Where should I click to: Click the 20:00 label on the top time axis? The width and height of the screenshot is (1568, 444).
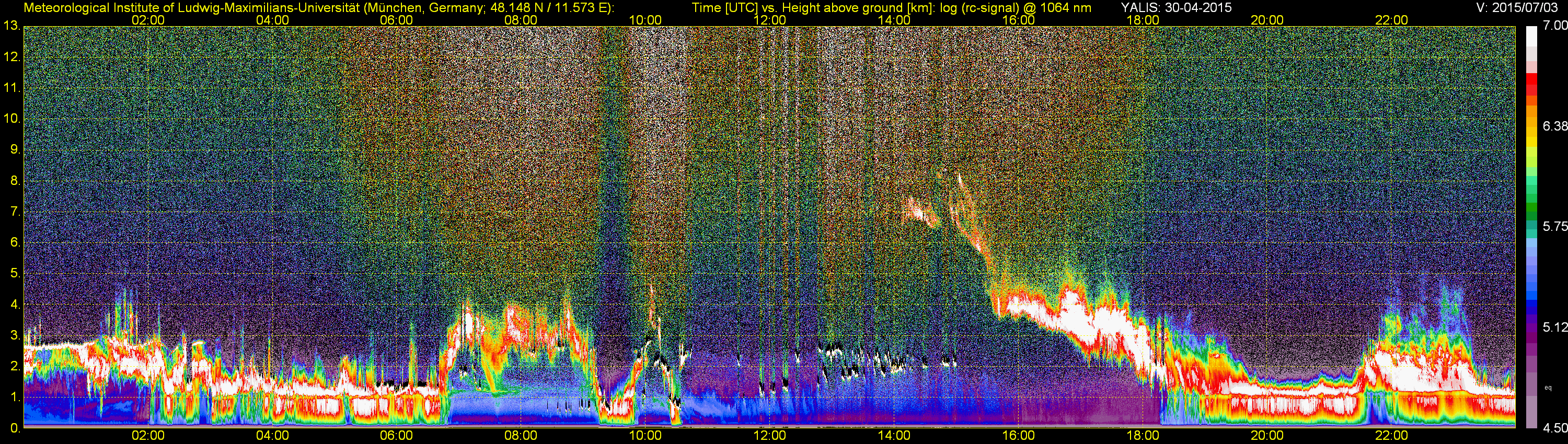(1267, 20)
